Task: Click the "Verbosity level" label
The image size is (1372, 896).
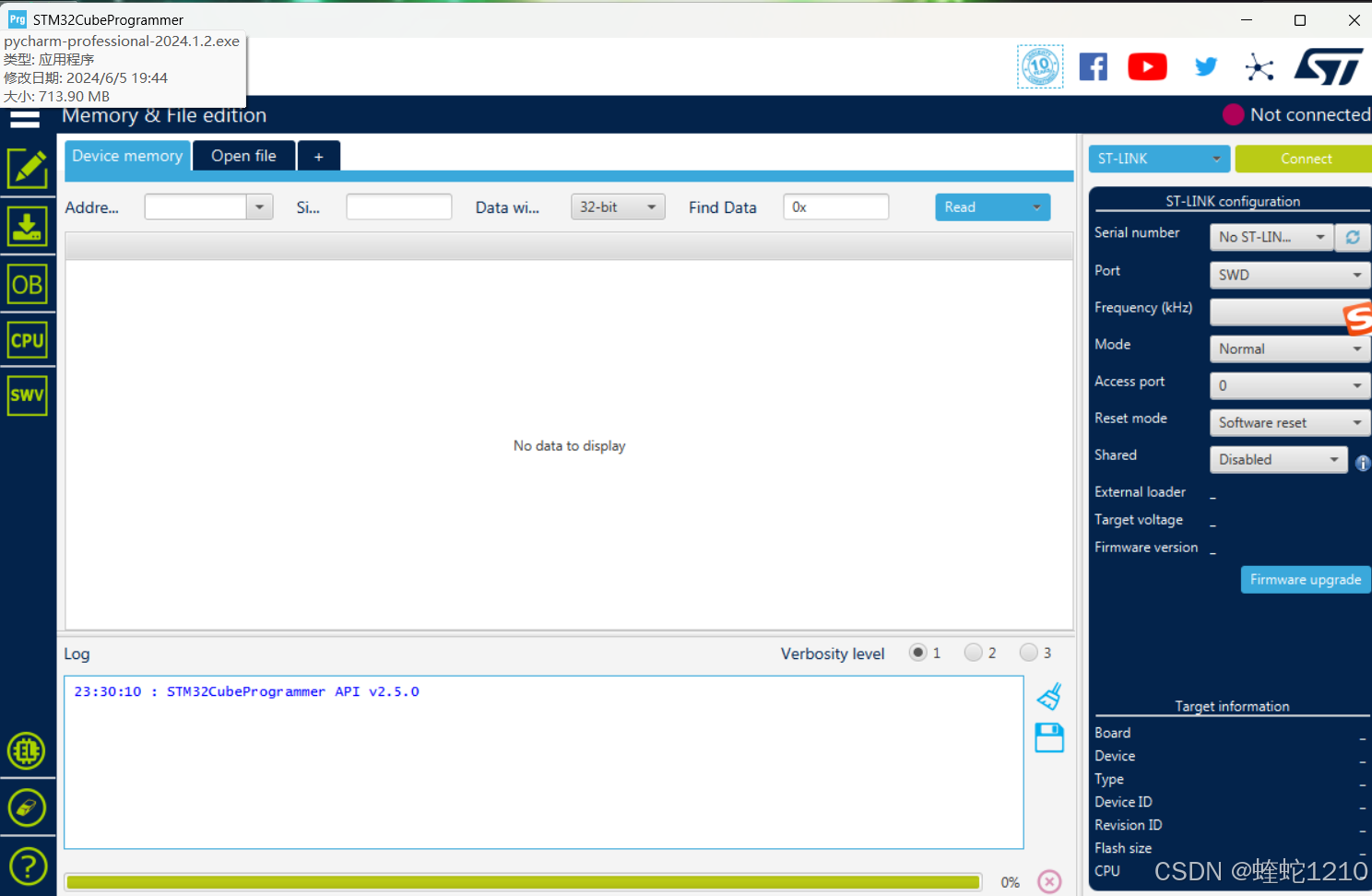Action: point(833,654)
